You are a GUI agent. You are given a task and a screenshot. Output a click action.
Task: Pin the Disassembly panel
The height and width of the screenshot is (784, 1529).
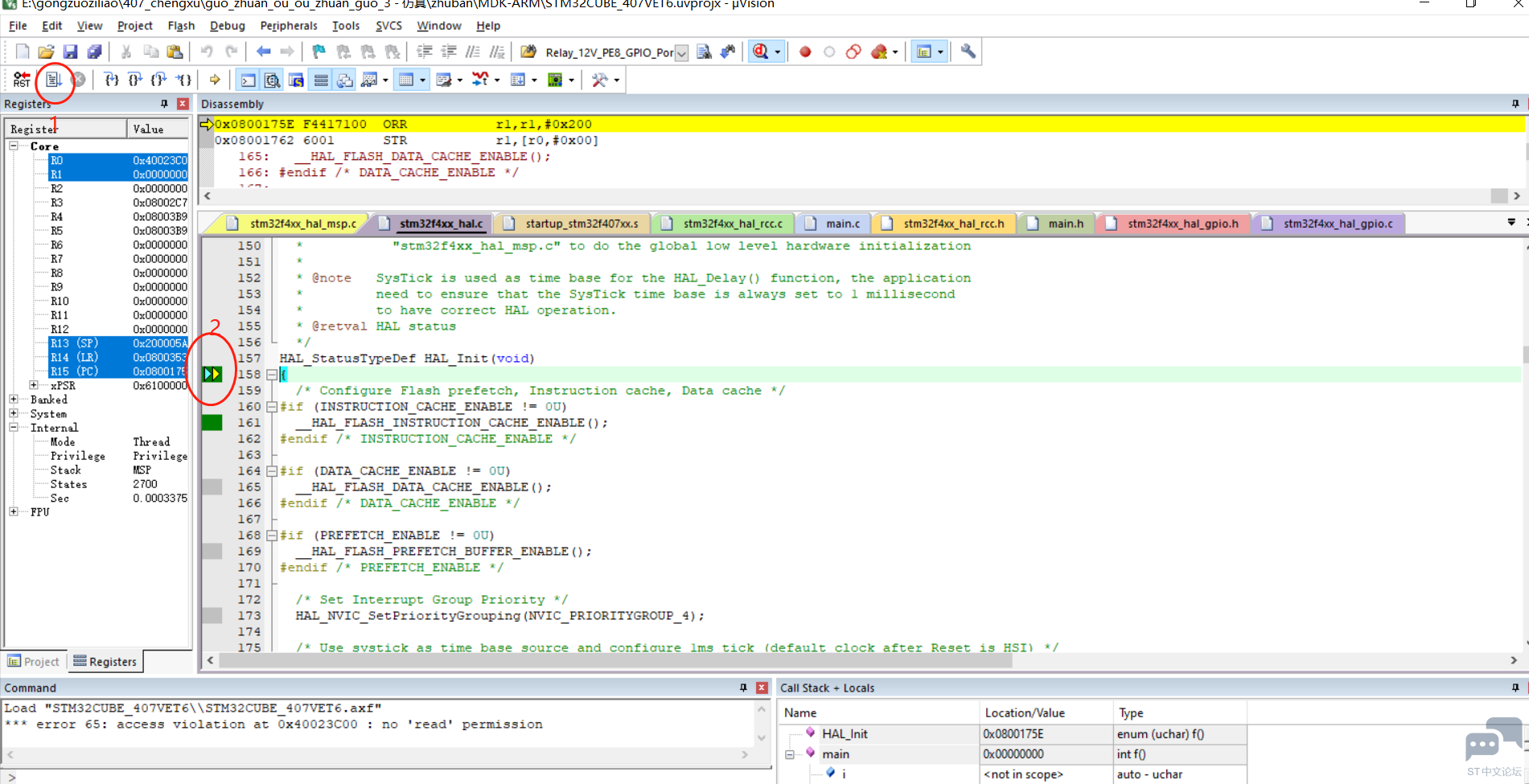[x=1515, y=104]
